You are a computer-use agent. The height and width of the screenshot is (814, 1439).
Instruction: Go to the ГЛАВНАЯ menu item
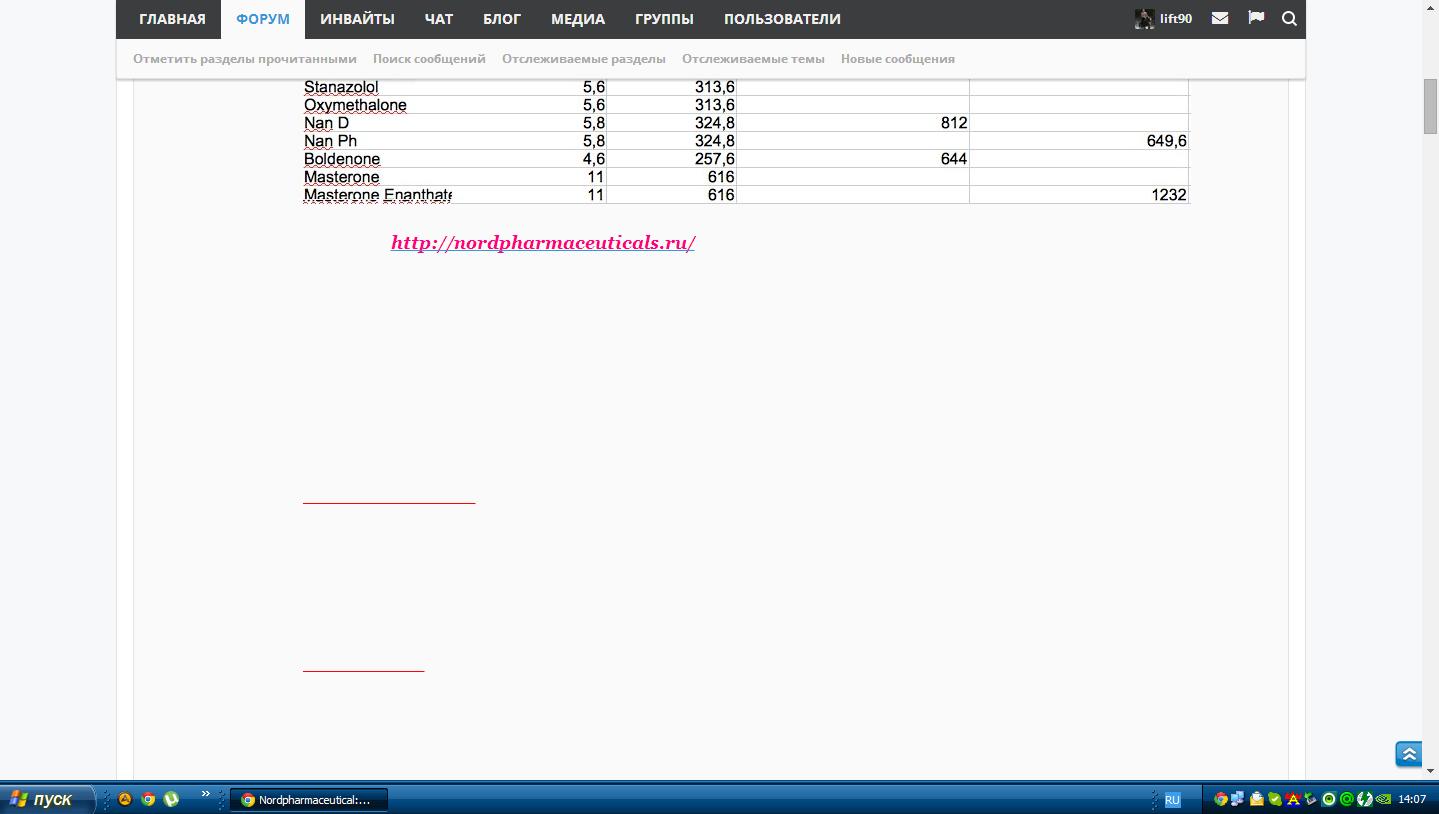(x=172, y=19)
